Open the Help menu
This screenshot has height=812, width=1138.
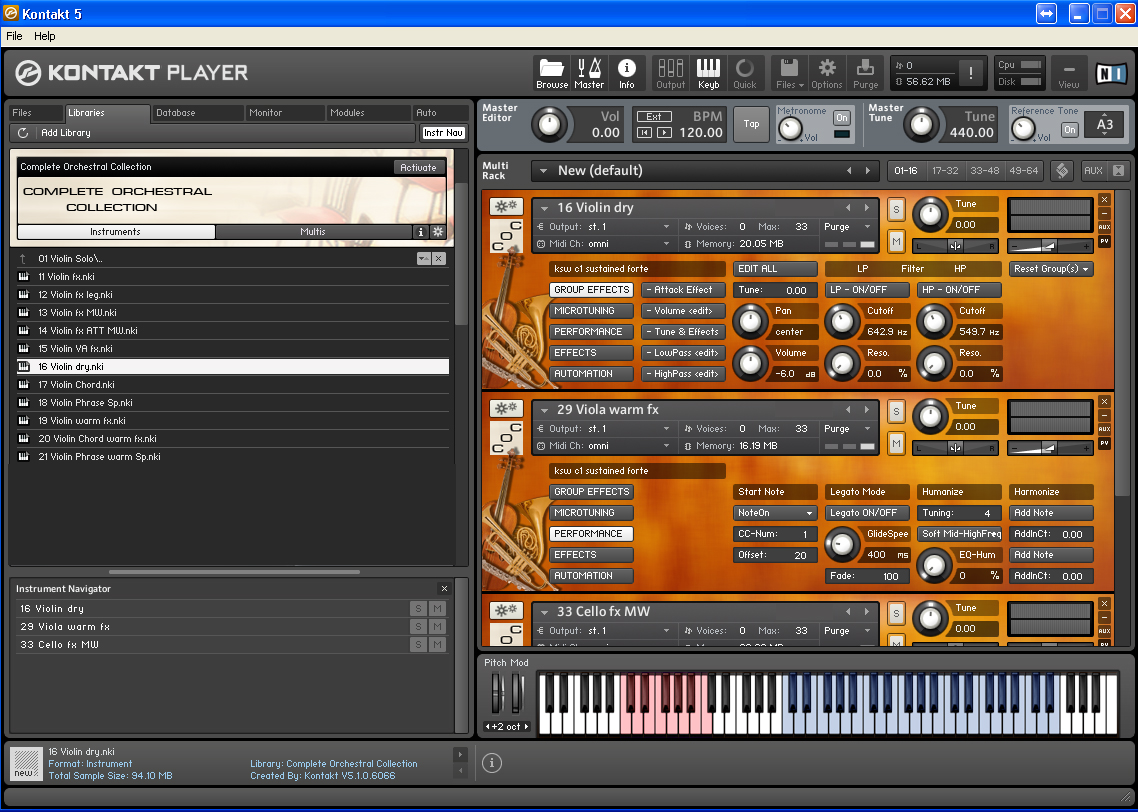44,36
